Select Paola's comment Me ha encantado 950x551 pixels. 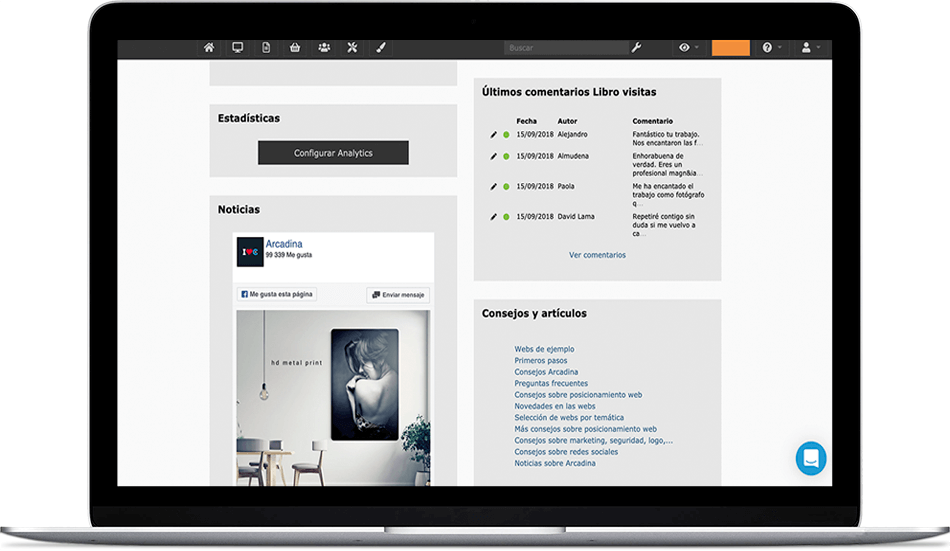click(x=668, y=195)
